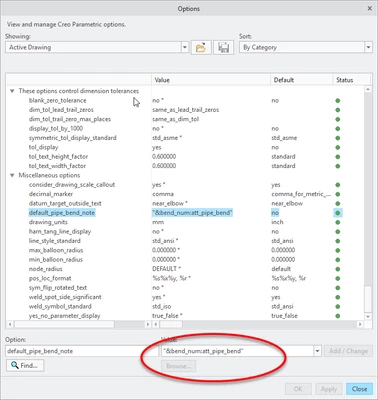378x400 pixels.
Task: Select the line_style_standard option
Action: 55,241
